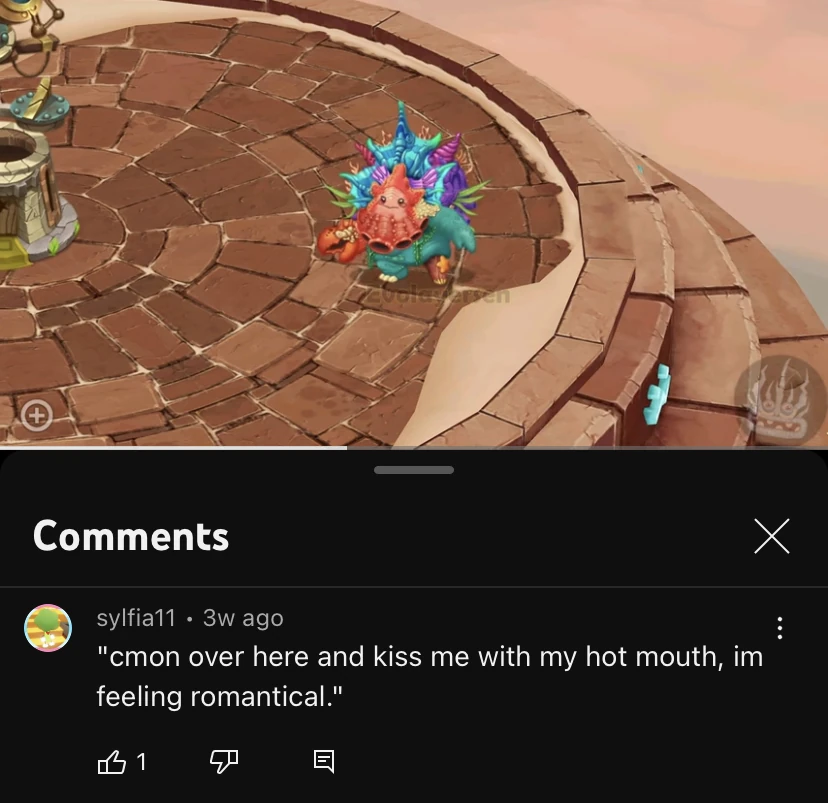Close the Comments panel with X
The image size is (828, 803).
(771, 536)
